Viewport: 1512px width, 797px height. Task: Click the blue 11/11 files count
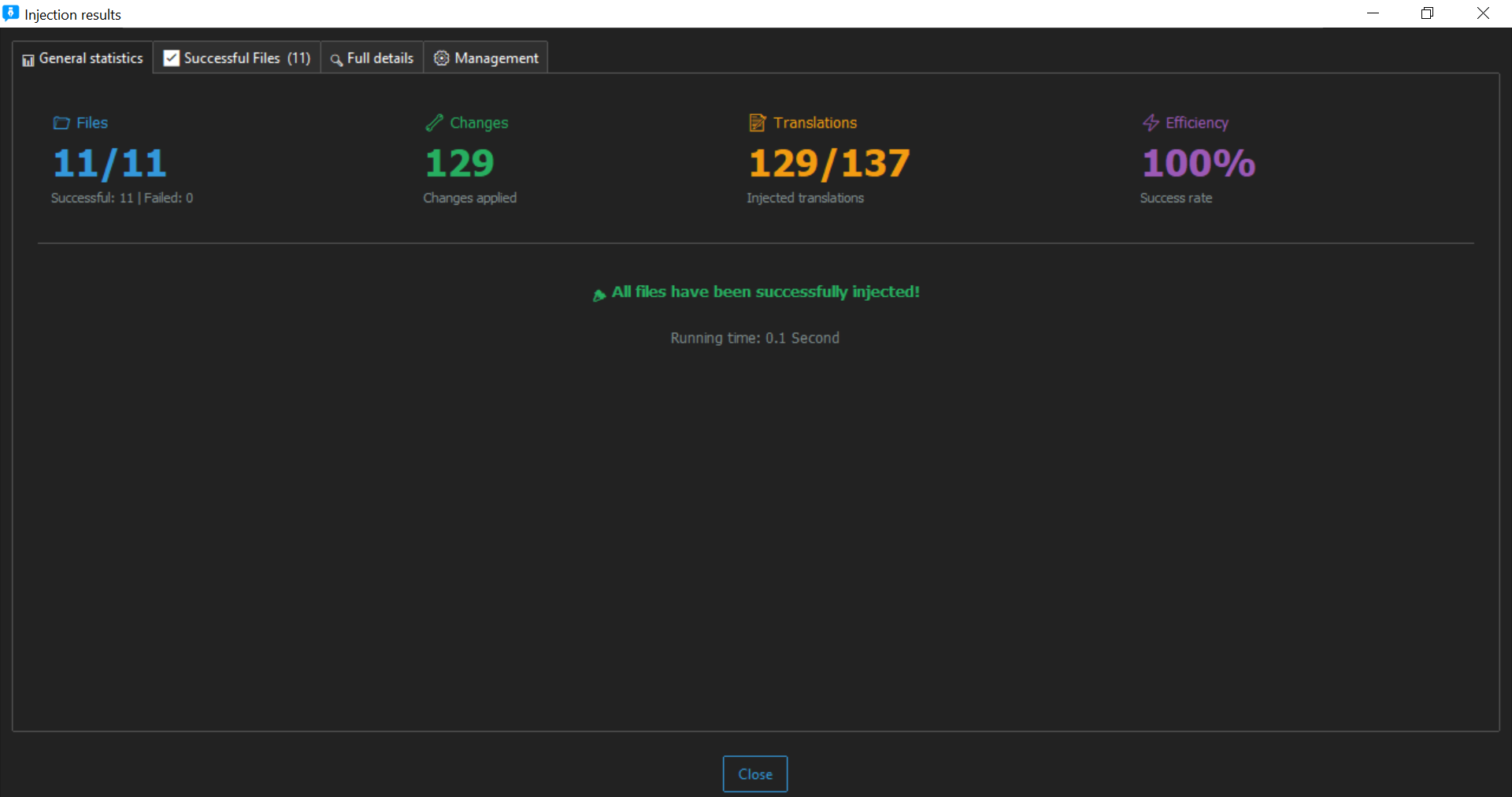[x=109, y=164]
